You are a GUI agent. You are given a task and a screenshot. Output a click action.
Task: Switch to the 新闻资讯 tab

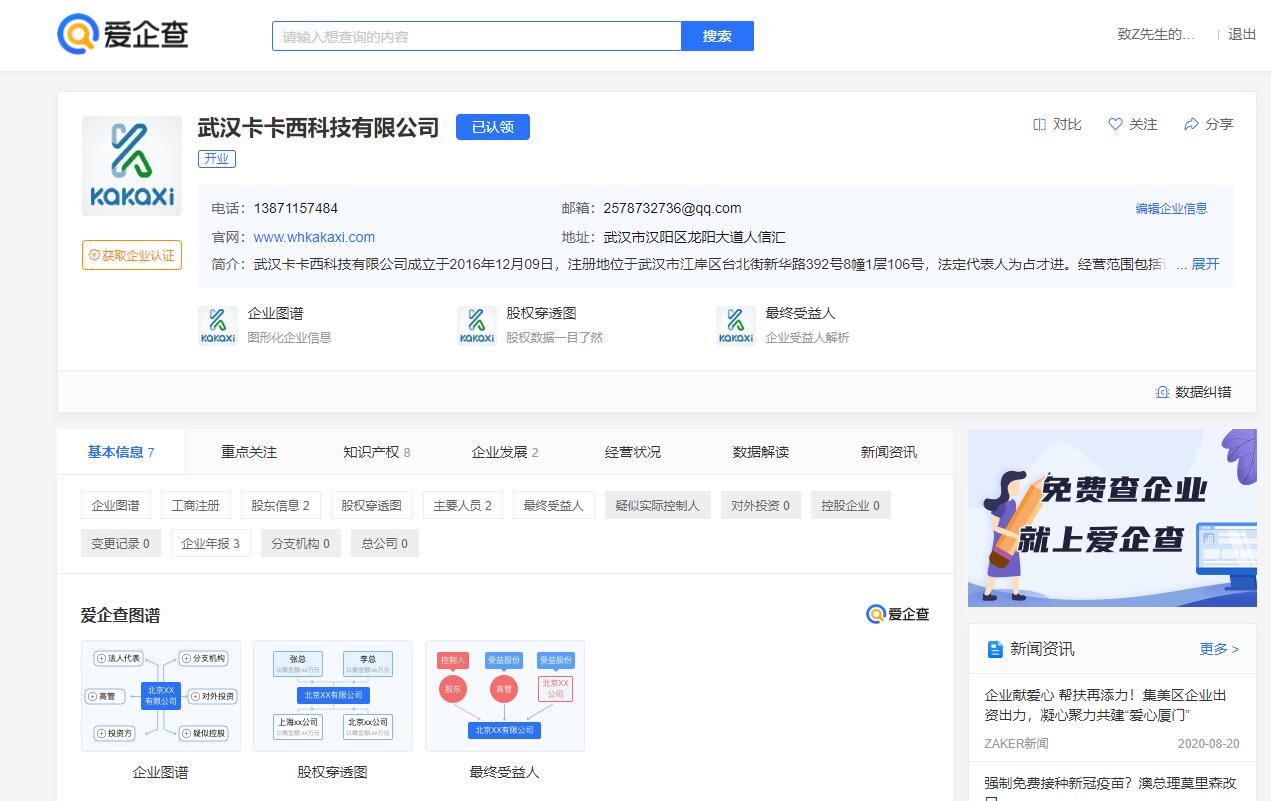pyautogui.click(x=889, y=452)
